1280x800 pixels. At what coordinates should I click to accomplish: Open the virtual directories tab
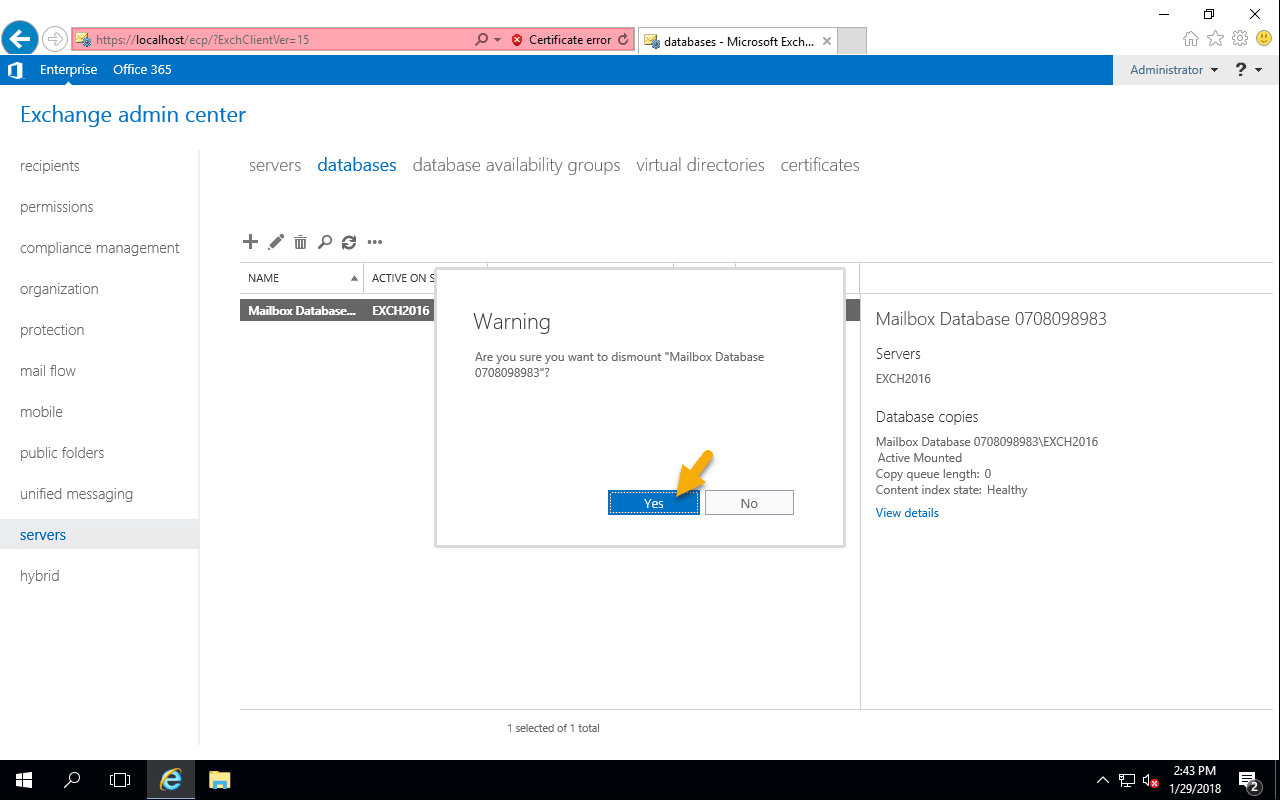[700, 165]
